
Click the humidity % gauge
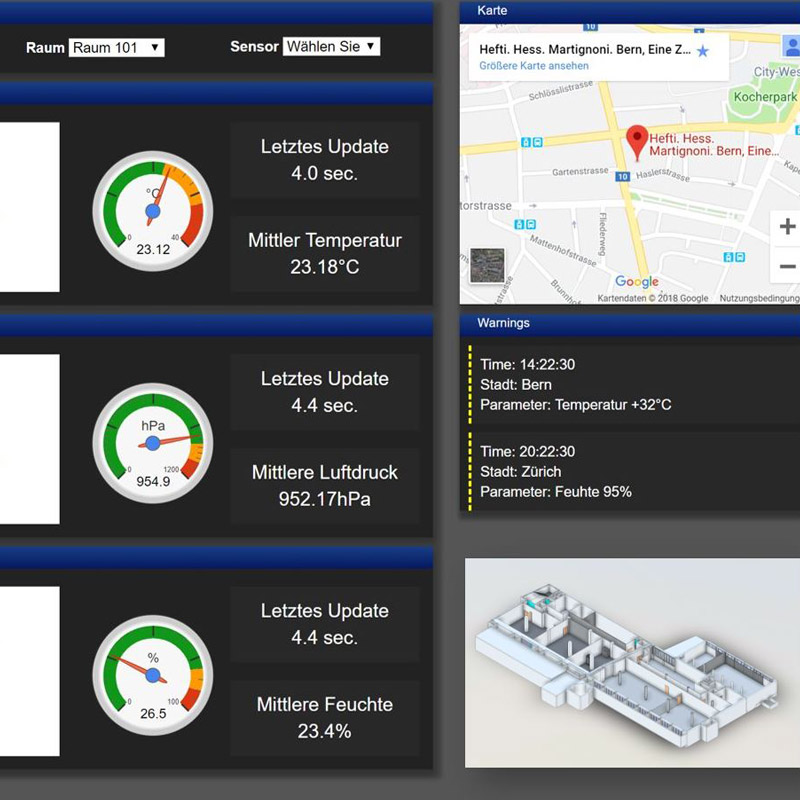[x=153, y=675]
